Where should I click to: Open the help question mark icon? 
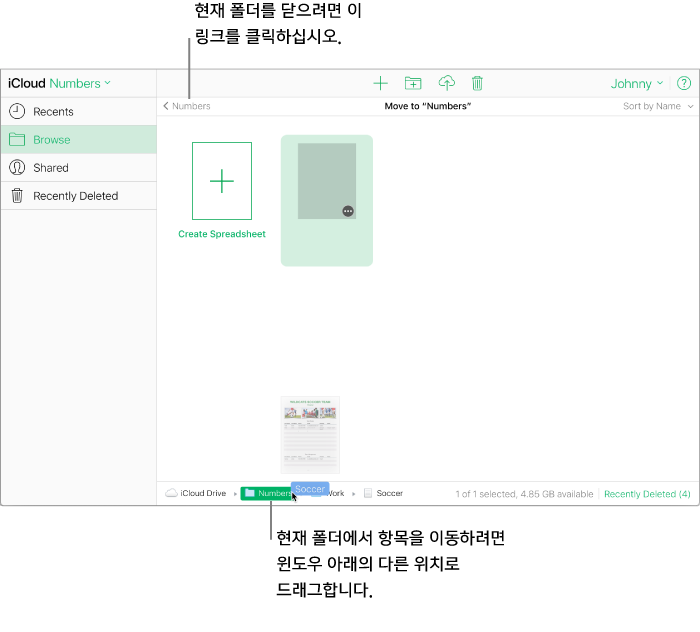683,83
